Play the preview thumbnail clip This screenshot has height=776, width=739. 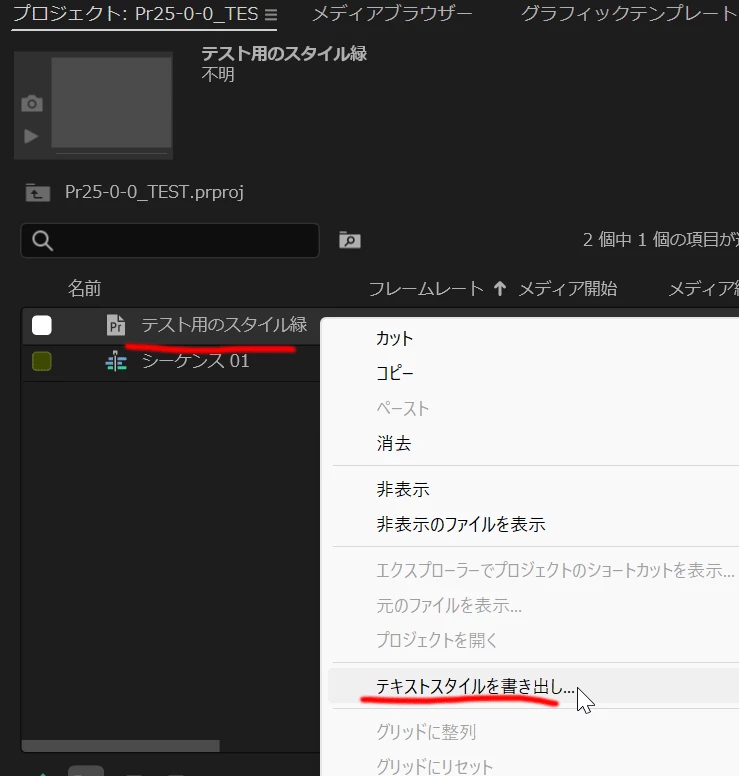click(31, 136)
